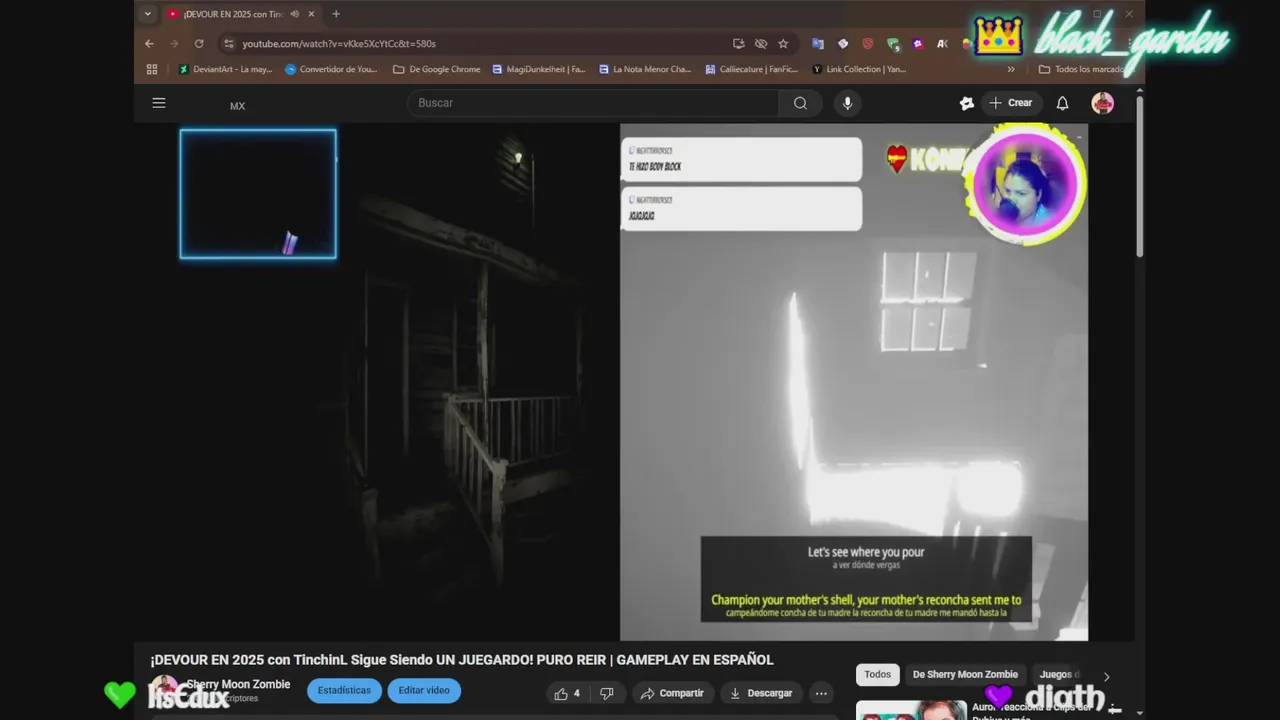Open the Calliecature FanFic bookmark

click(752, 69)
